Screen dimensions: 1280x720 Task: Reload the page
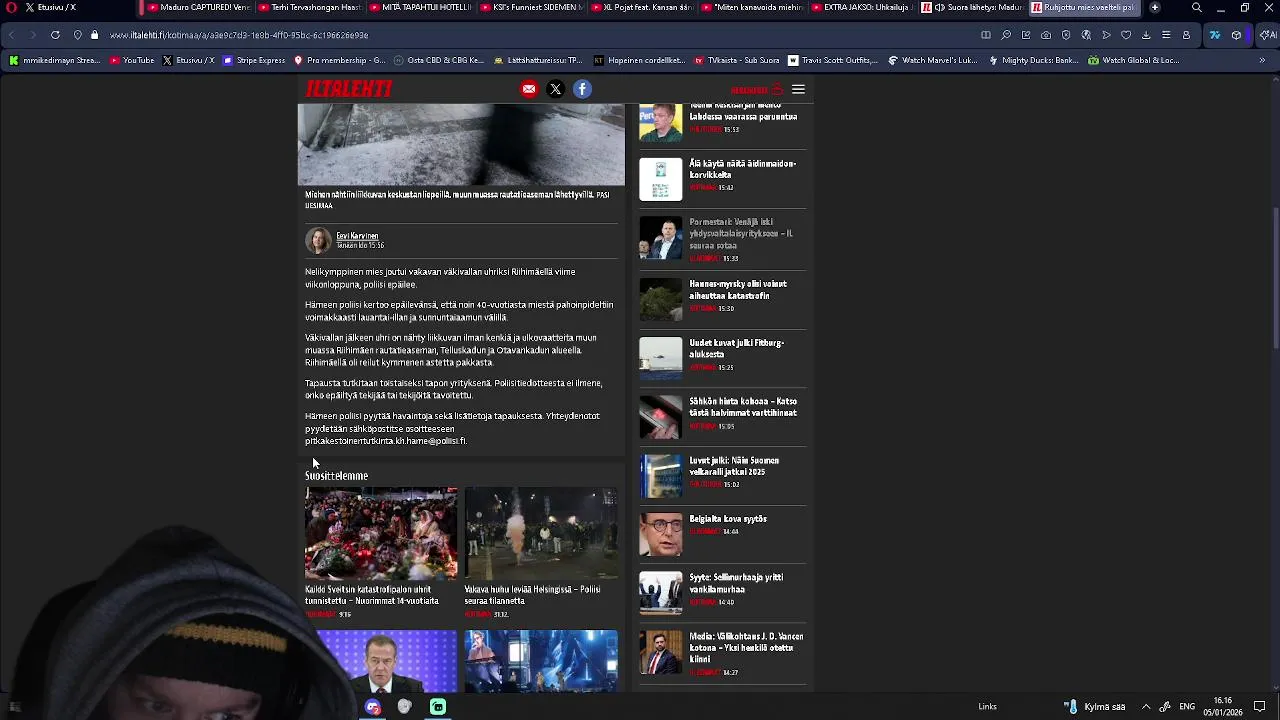coord(55,35)
